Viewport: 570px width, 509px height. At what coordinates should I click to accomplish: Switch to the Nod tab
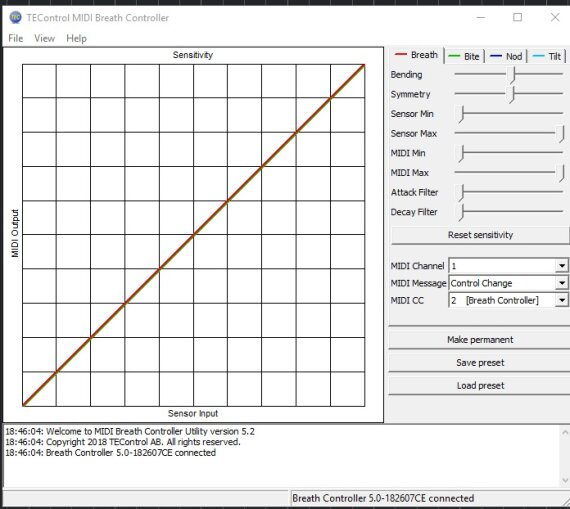506,56
